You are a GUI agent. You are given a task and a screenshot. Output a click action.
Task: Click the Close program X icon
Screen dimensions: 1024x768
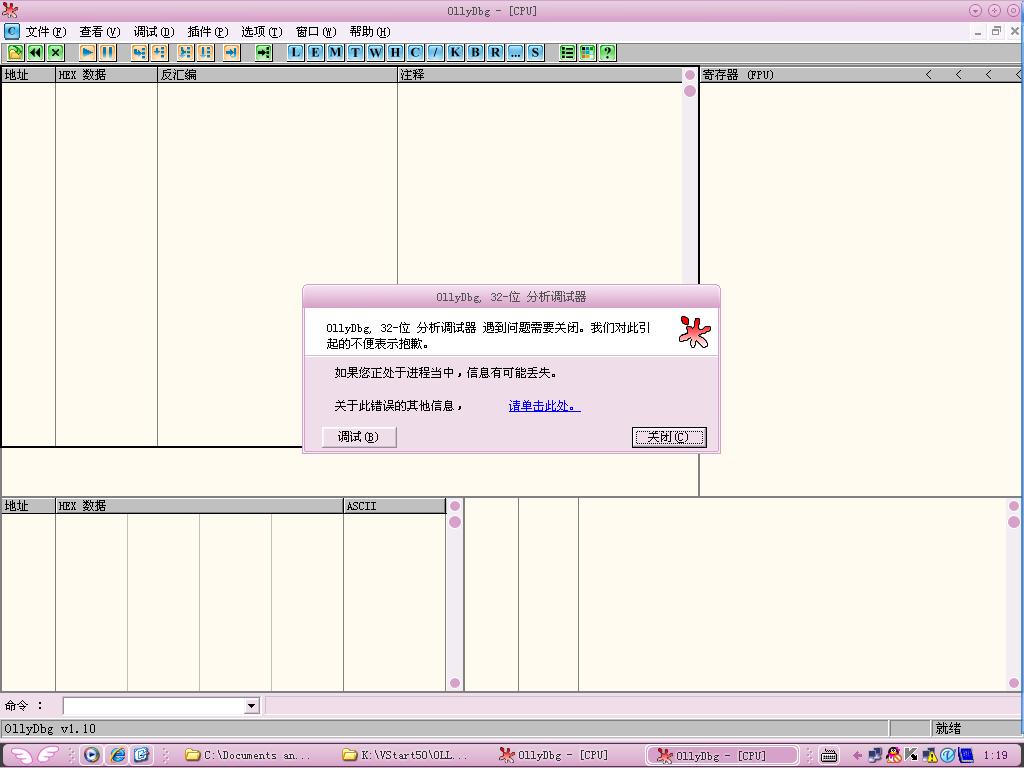pos(56,53)
